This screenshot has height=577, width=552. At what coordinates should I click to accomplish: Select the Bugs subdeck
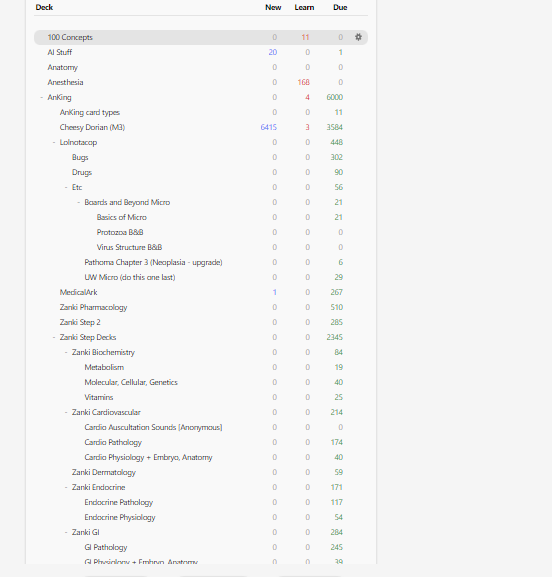tap(80, 157)
